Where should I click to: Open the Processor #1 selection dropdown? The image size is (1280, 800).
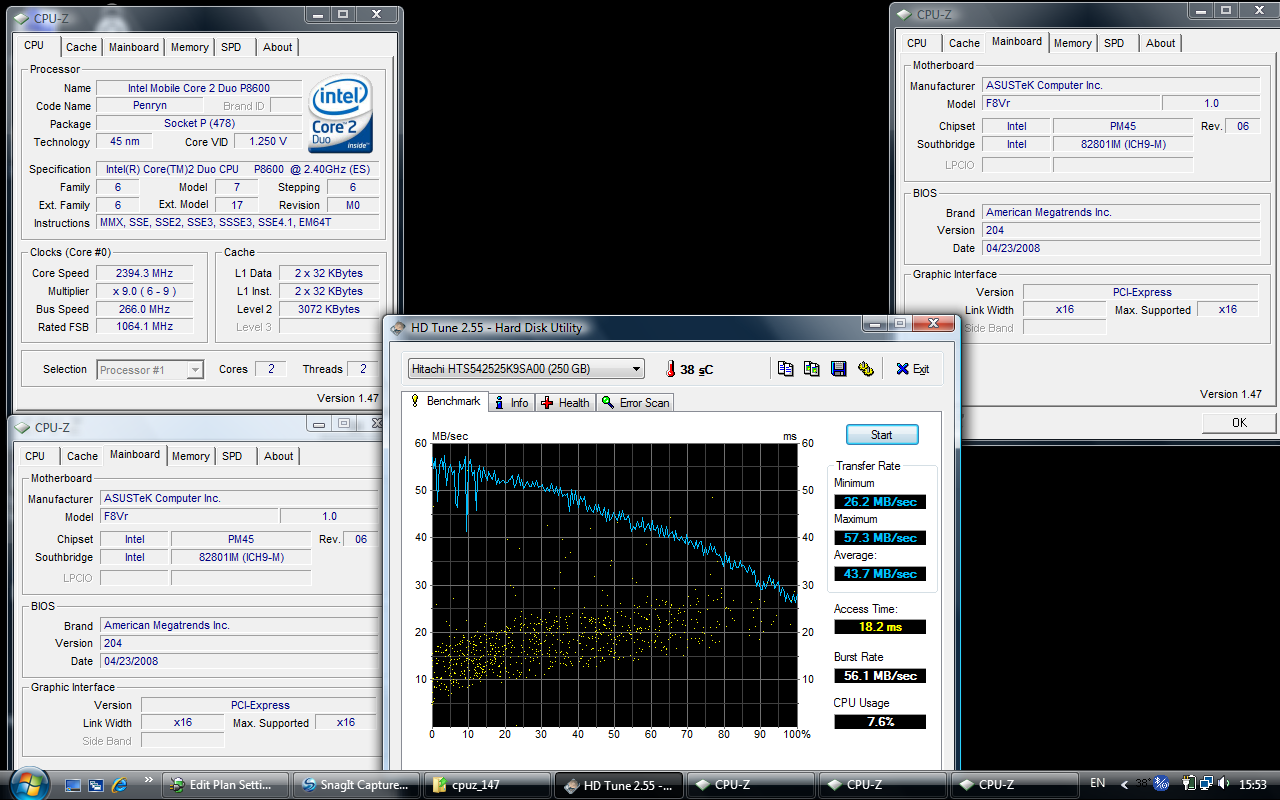(x=150, y=370)
